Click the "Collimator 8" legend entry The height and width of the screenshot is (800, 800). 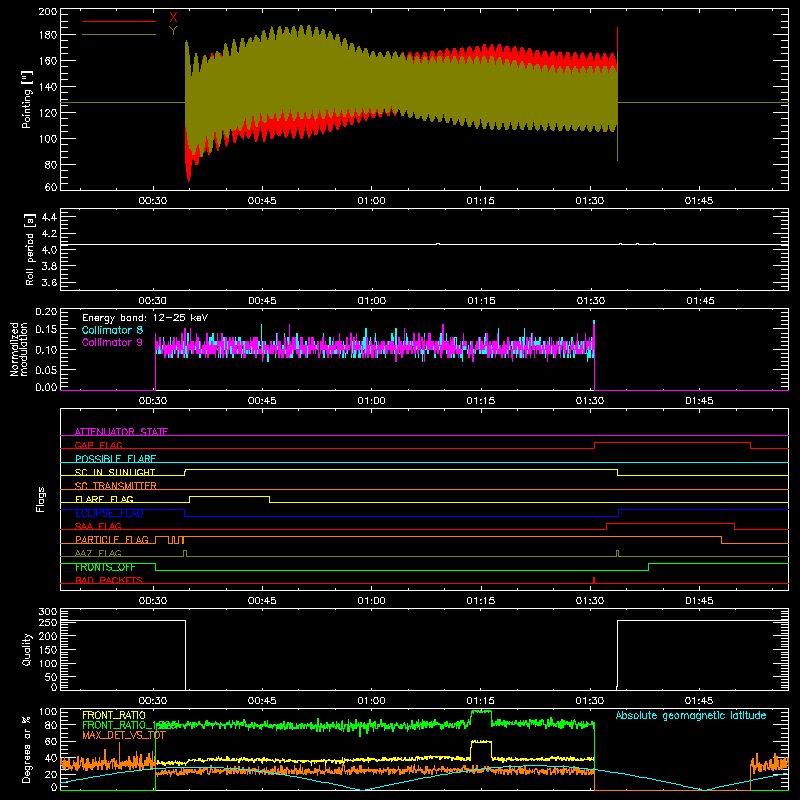[112, 330]
